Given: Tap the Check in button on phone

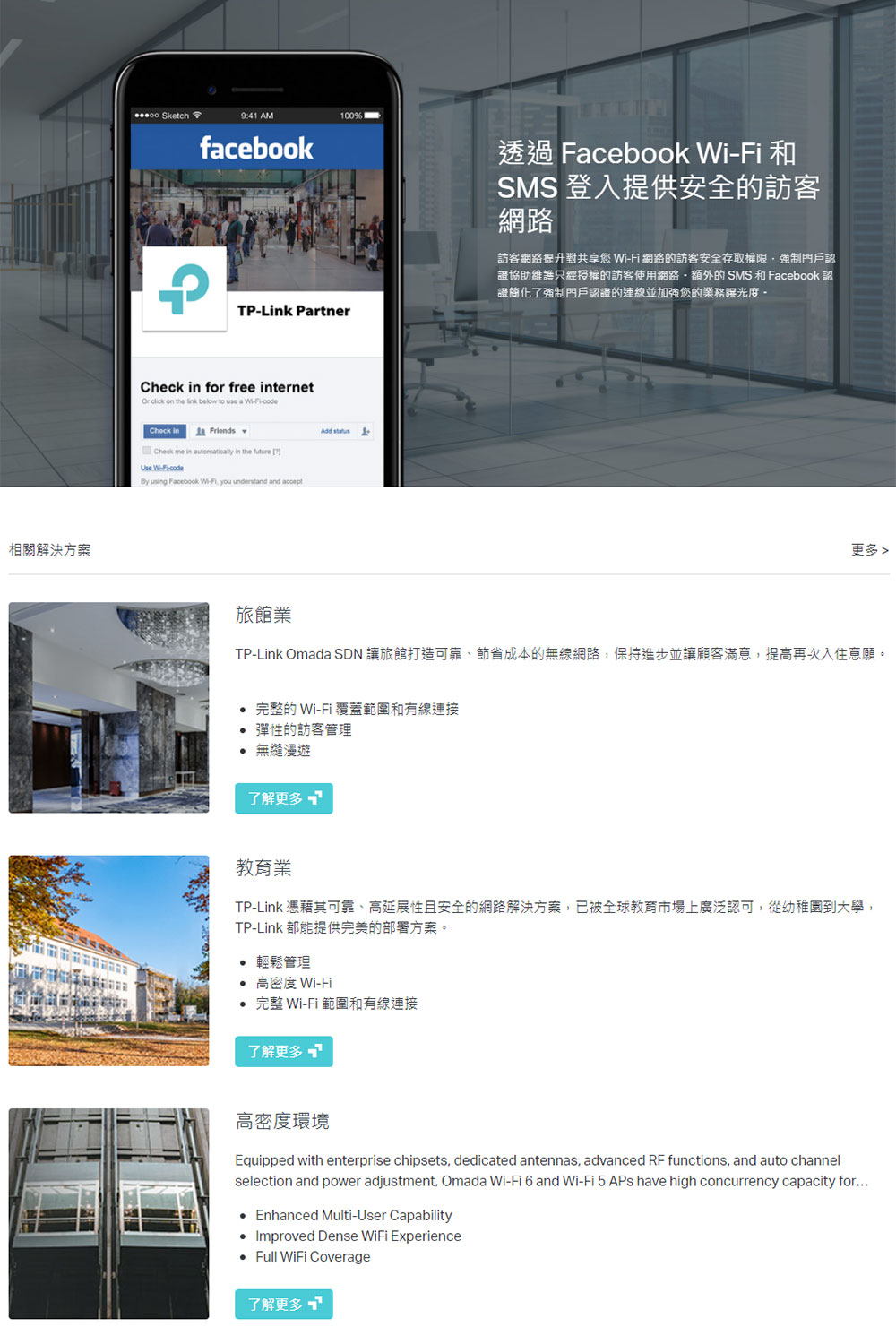Looking at the screenshot, I should click(164, 431).
